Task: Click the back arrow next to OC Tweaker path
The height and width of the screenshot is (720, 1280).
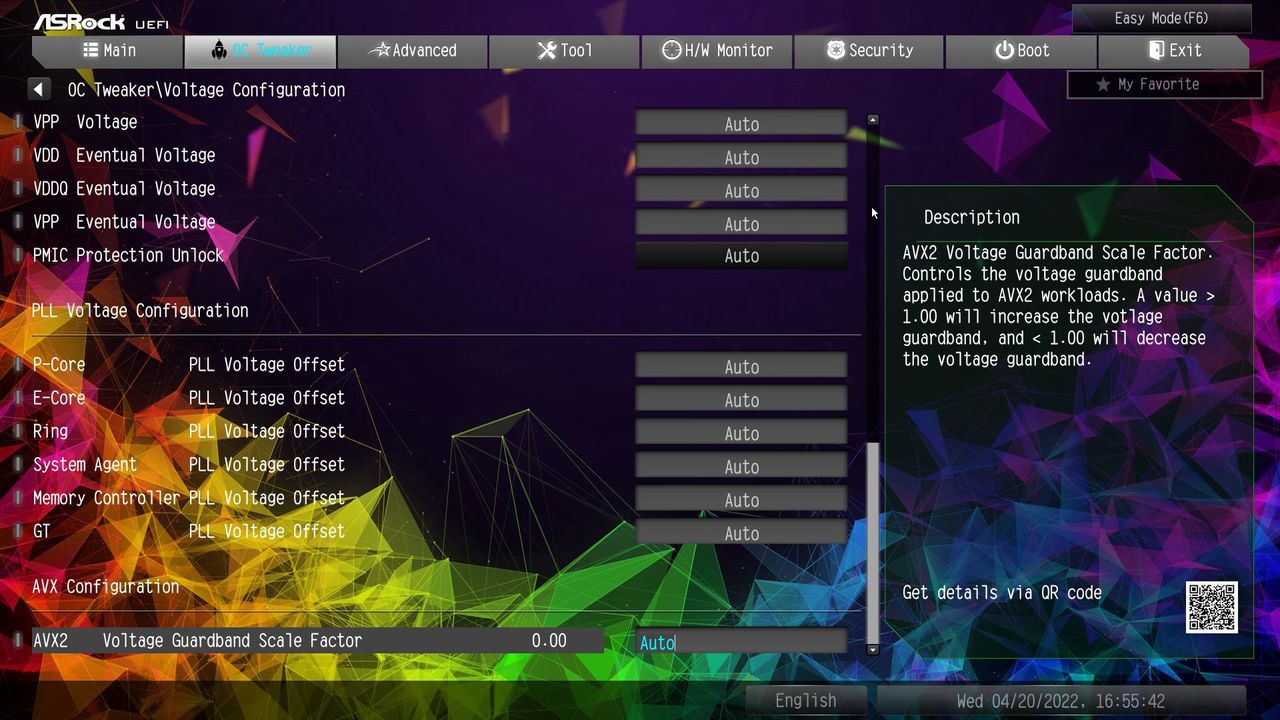Action: tap(39, 89)
